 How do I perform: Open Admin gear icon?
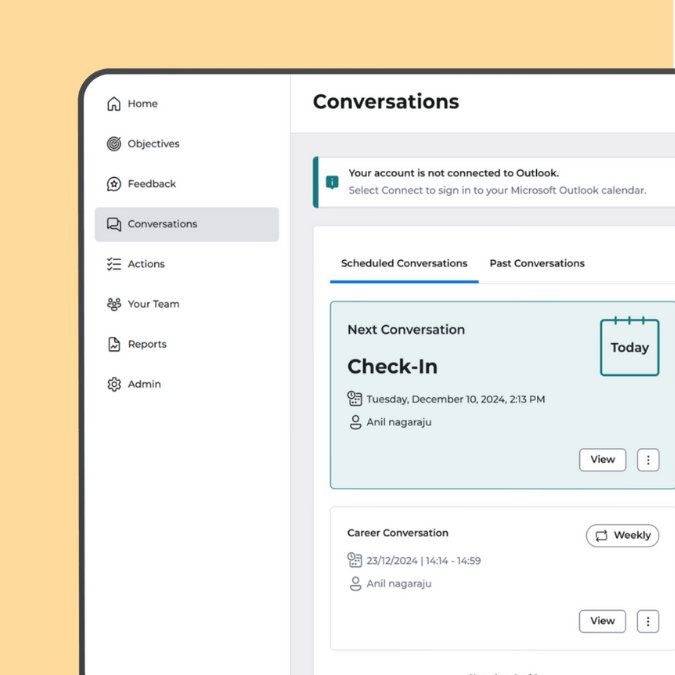114,384
